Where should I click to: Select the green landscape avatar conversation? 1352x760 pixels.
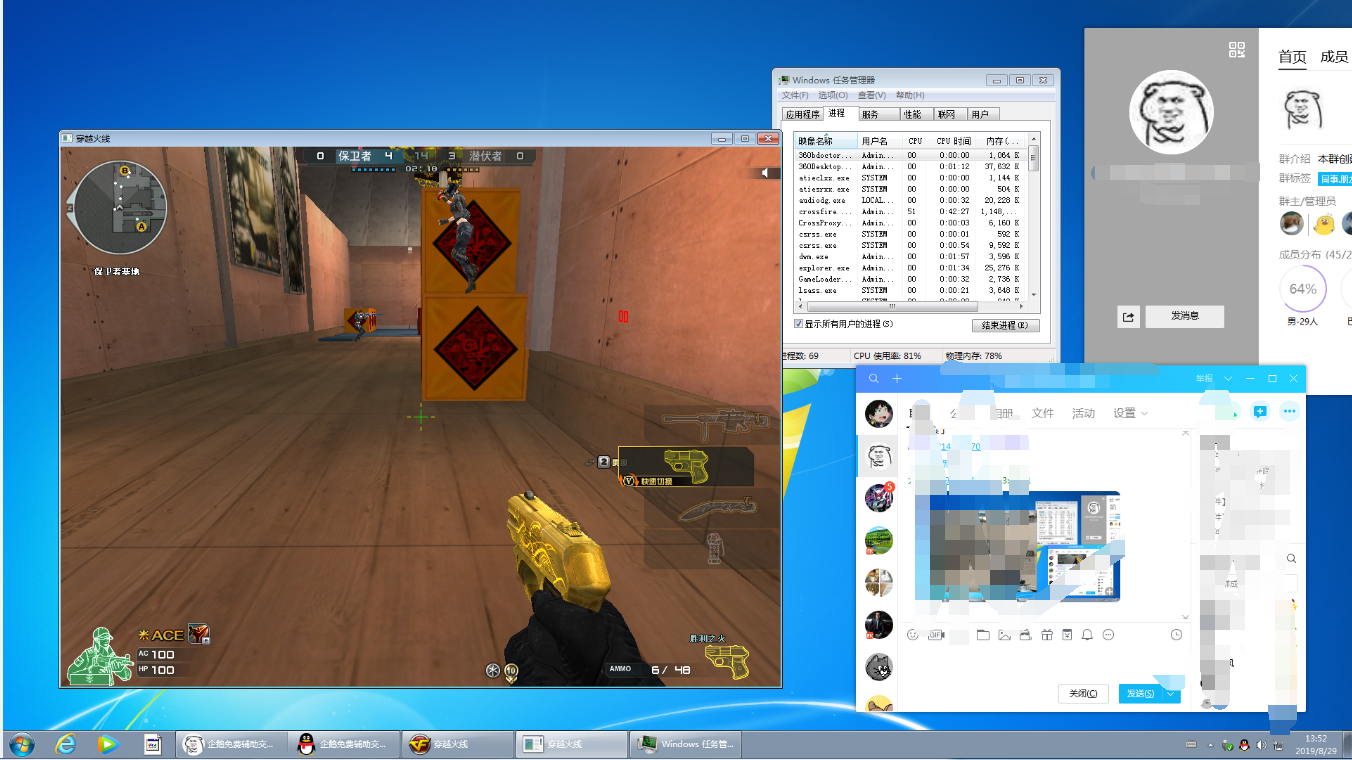878,540
